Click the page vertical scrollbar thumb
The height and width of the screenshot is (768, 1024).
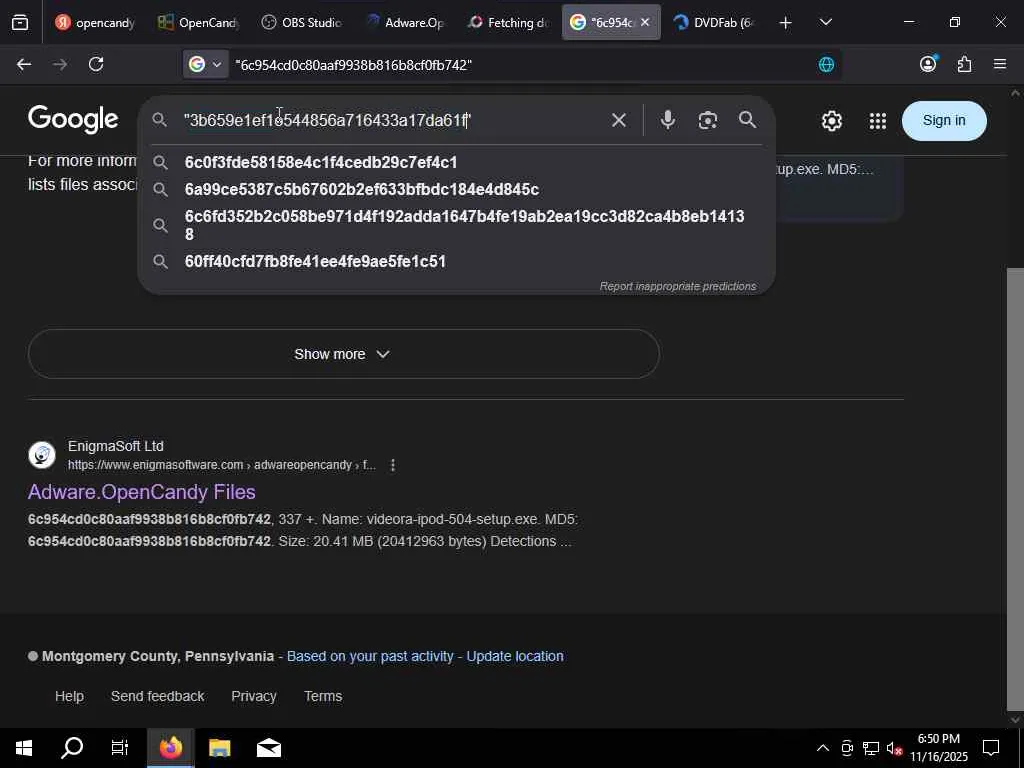(1015, 487)
